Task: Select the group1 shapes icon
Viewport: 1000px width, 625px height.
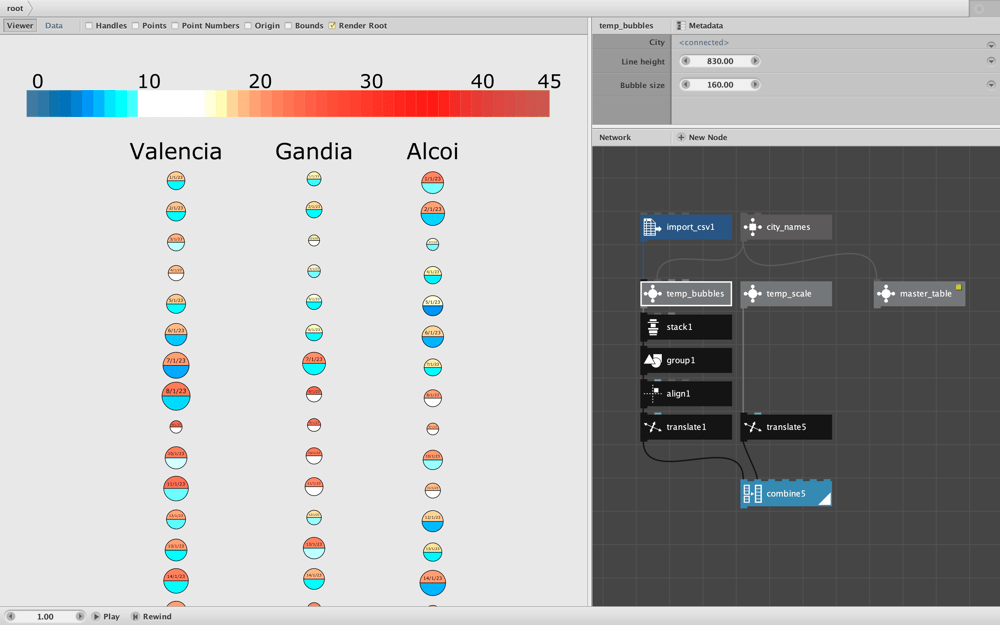Action: tap(652, 360)
